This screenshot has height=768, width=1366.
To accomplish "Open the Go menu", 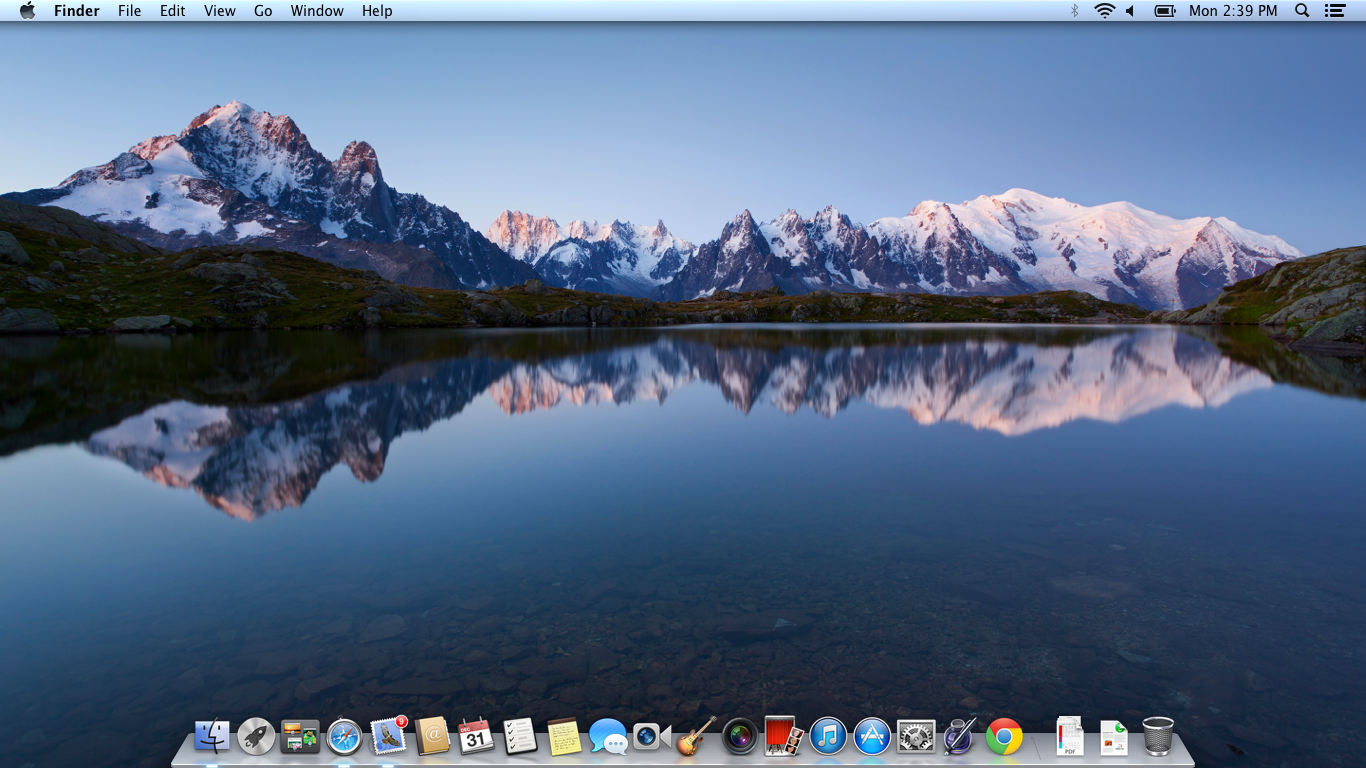I will click(263, 11).
